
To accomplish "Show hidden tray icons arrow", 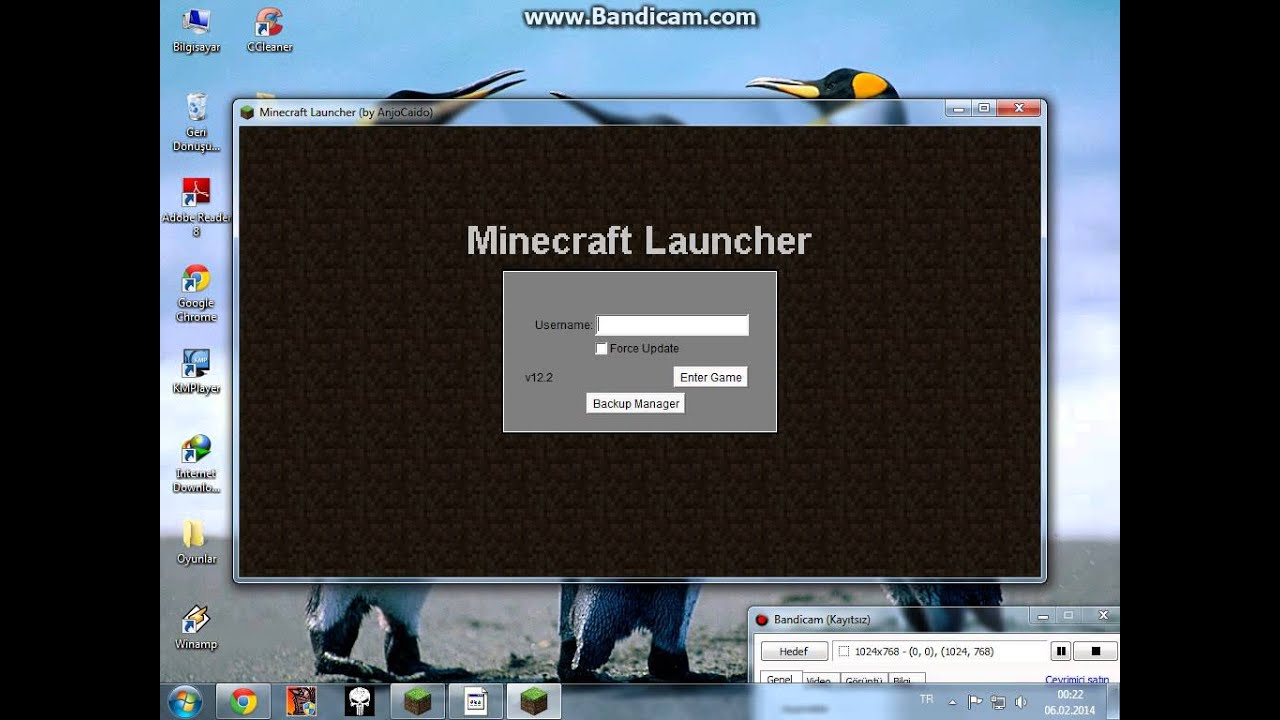I will [x=952, y=702].
